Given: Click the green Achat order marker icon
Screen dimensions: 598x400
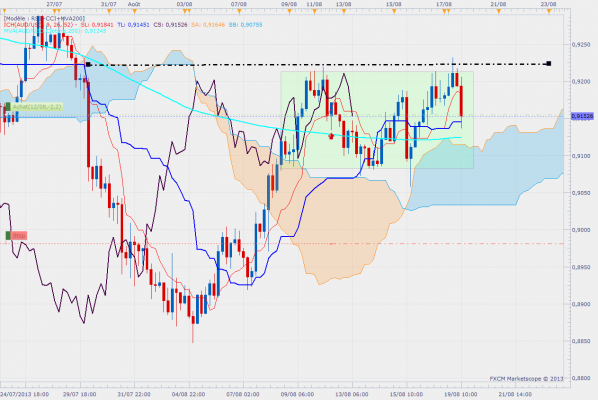Looking at the screenshot, I should (8, 107).
